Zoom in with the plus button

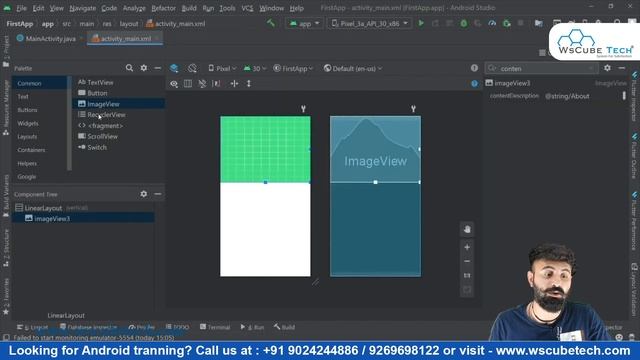[467, 247]
